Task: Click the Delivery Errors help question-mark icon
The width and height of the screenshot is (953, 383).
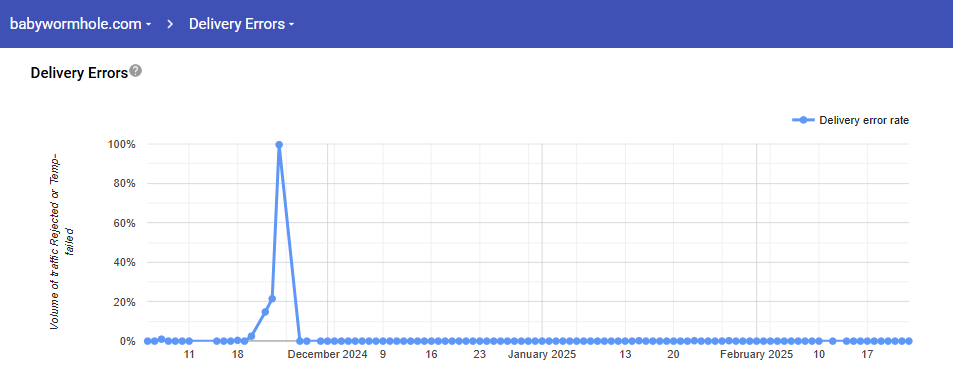Action: point(136,71)
